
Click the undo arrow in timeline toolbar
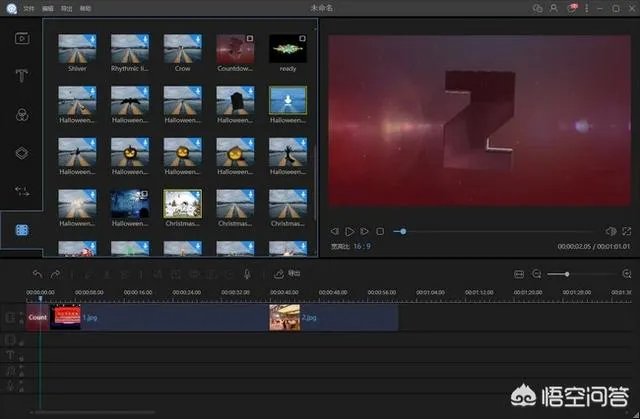point(37,273)
